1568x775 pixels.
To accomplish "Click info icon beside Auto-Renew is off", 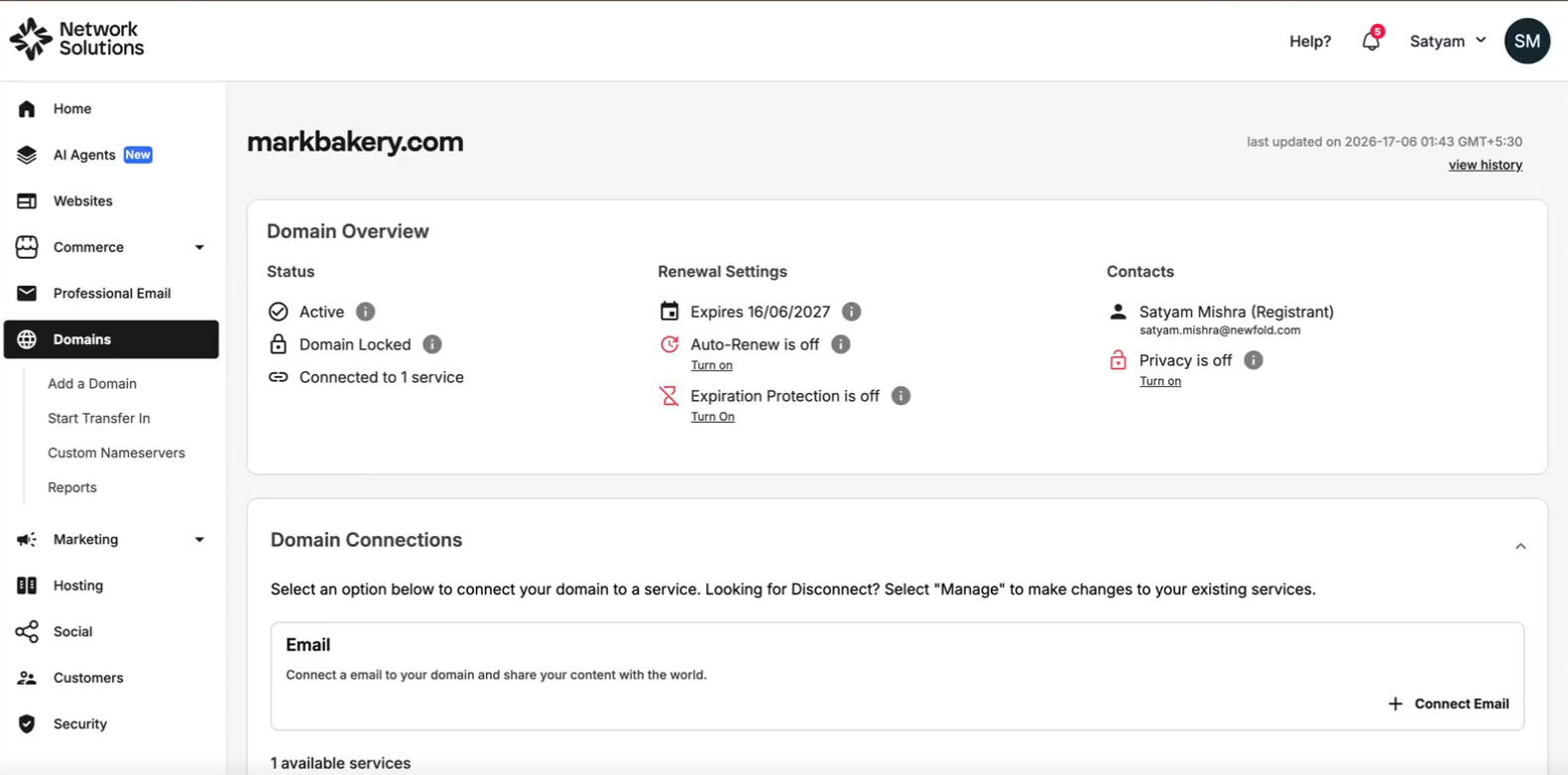I will pos(841,344).
